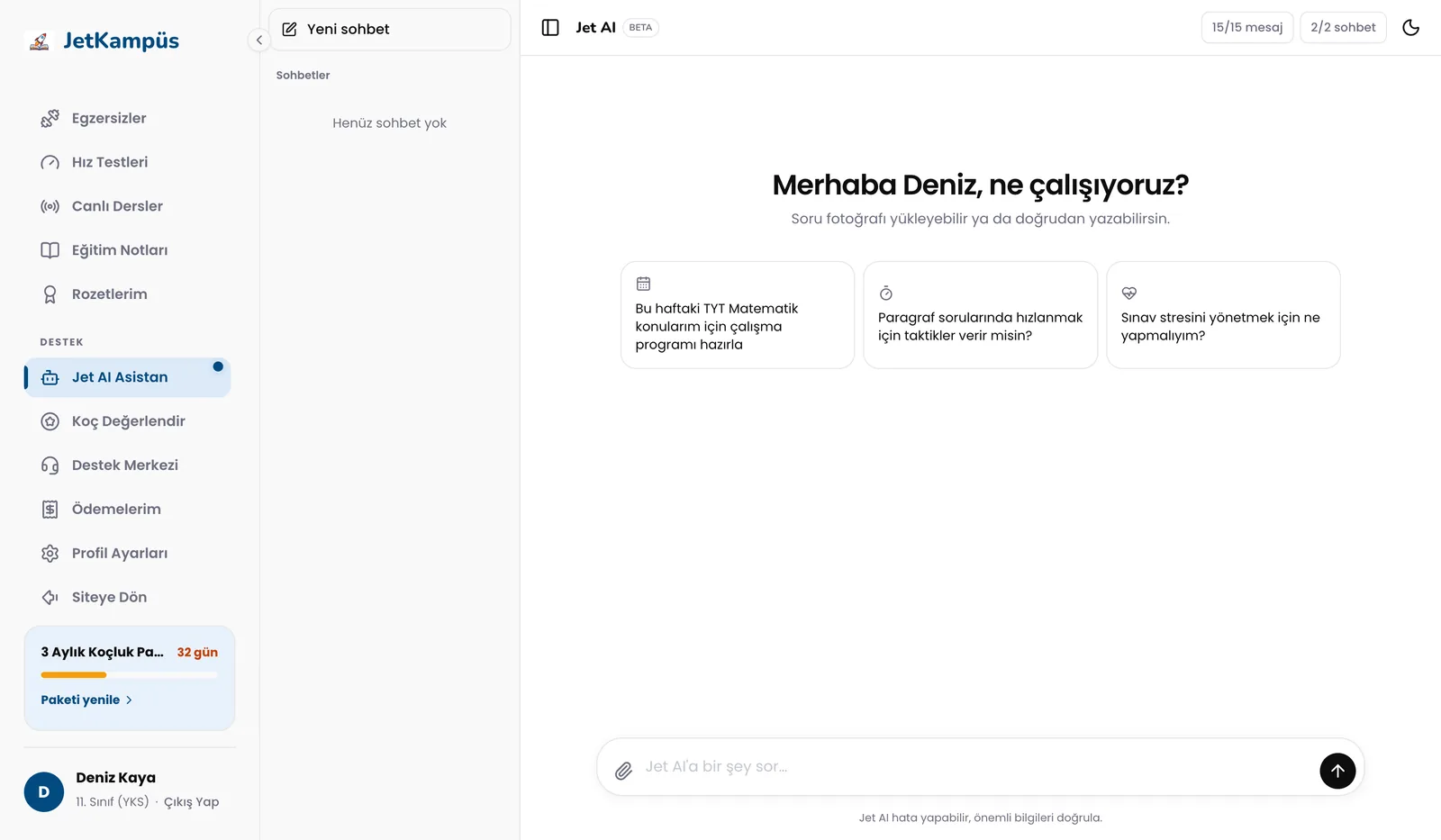The height and width of the screenshot is (840, 1441).
Task: Focus the Jet AI'a bir şey sor input
Action: pos(977,767)
